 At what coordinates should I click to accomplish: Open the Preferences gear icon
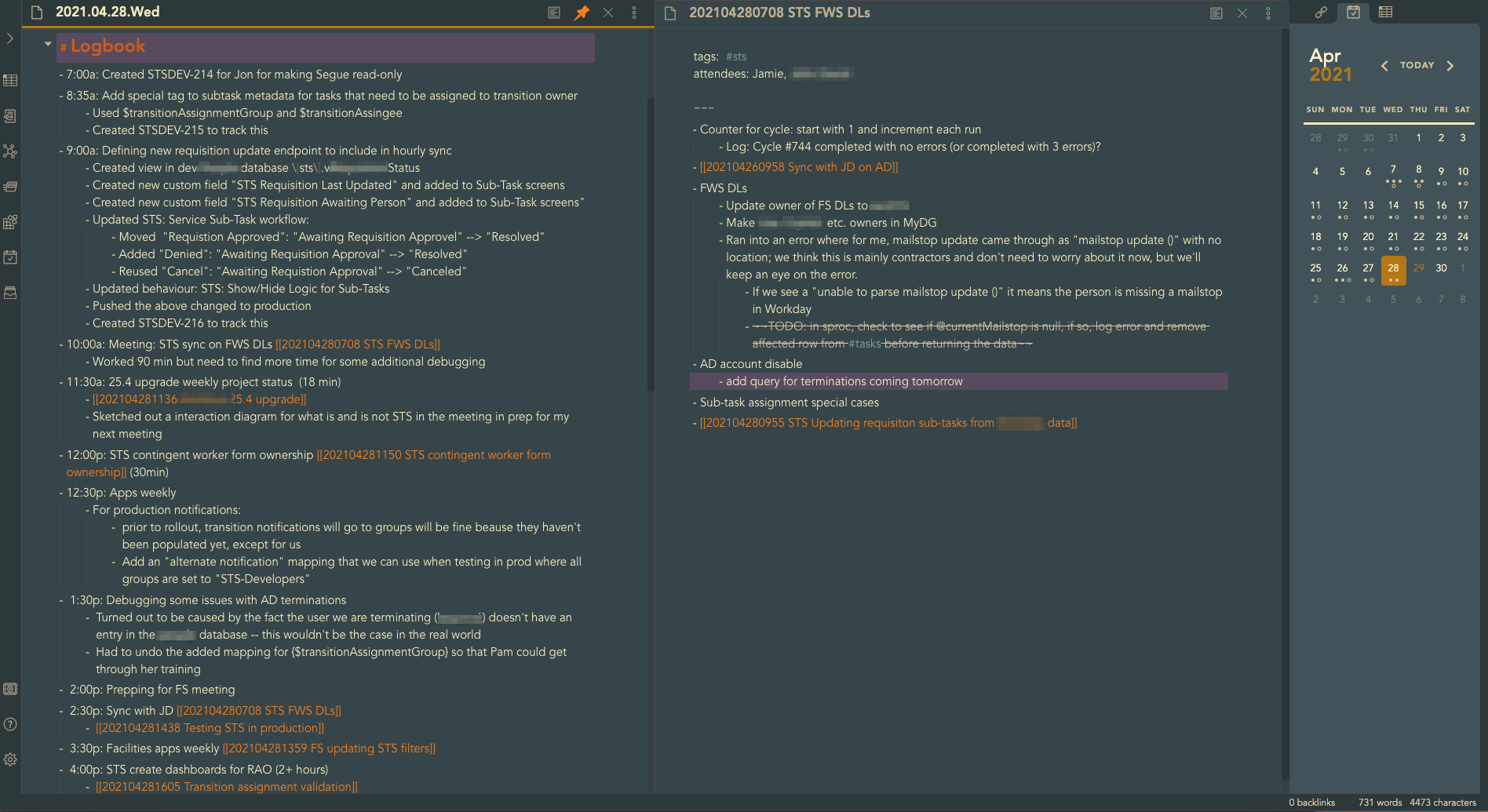click(x=10, y=759)
